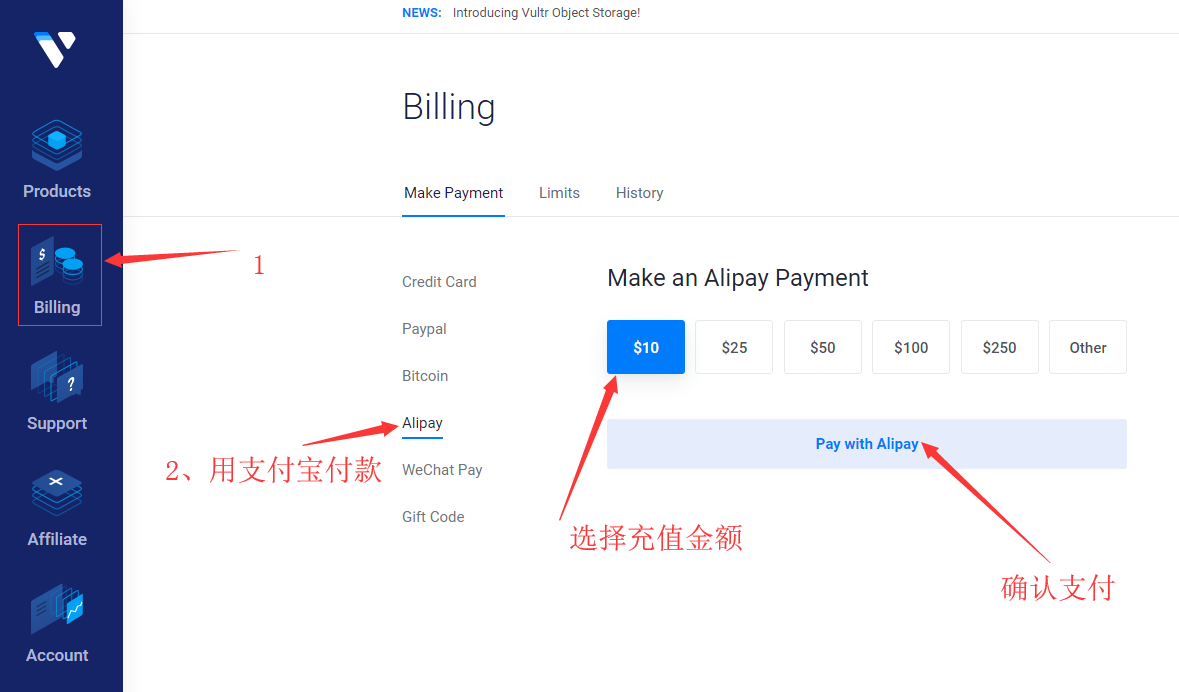Select Credit Card payment method
This screenshot has height=692, width=1179.
pos(439,282)
